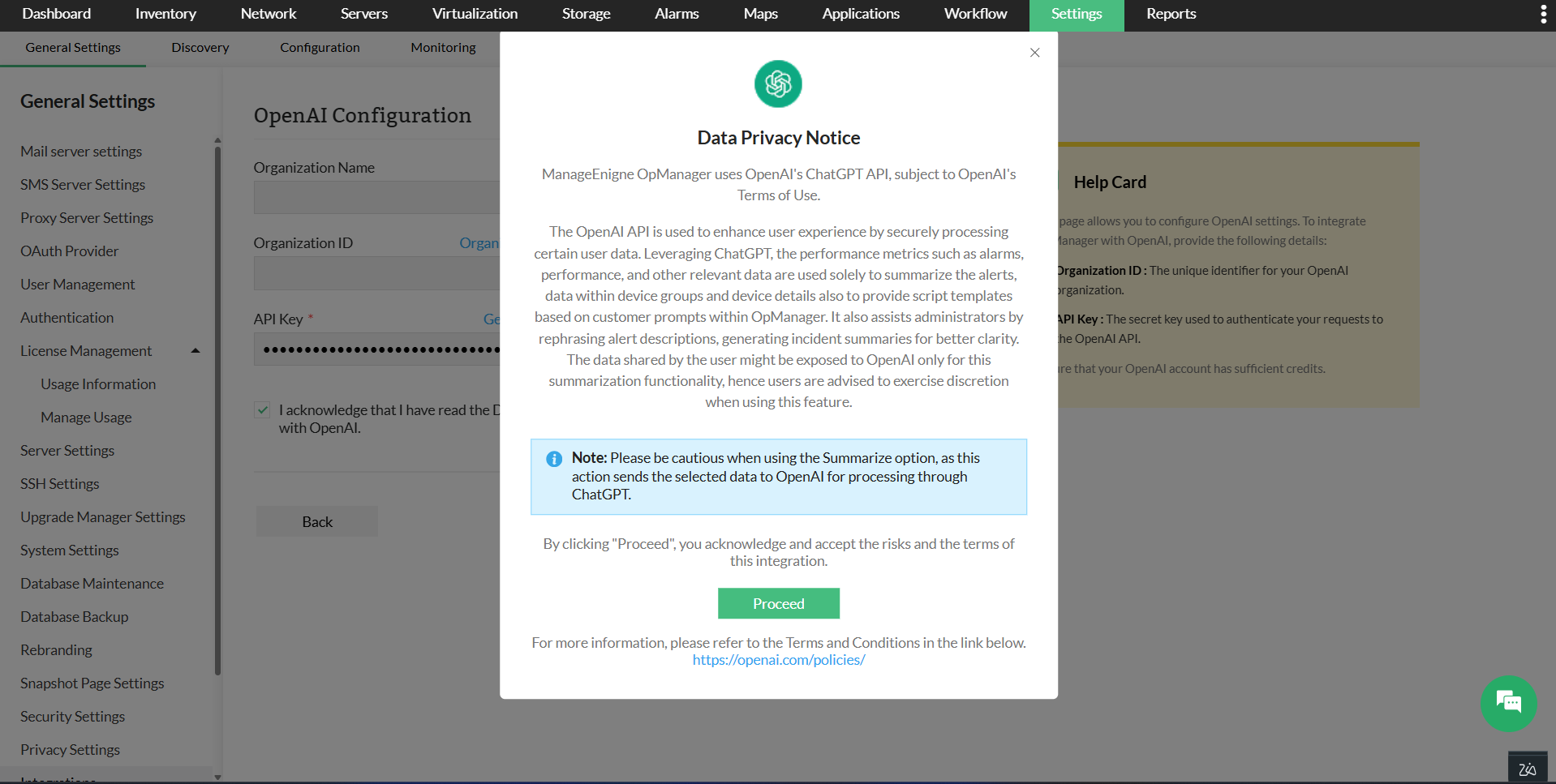The image size is (1556, 784).
Task: Close the Data Privacy Notice dialog
Action: [x=1034, y=53]
